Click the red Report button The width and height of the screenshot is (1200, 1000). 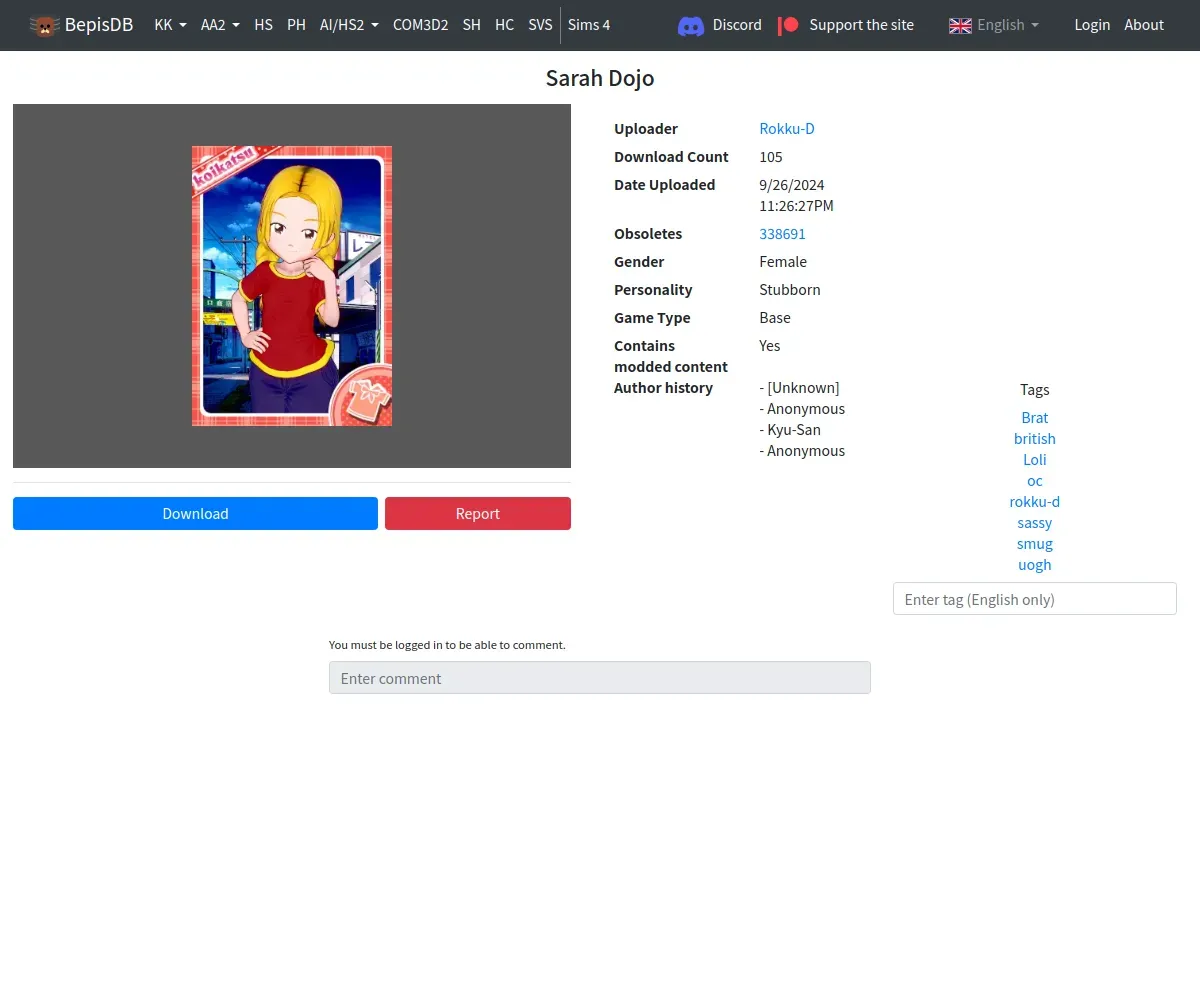pos(478,513)
